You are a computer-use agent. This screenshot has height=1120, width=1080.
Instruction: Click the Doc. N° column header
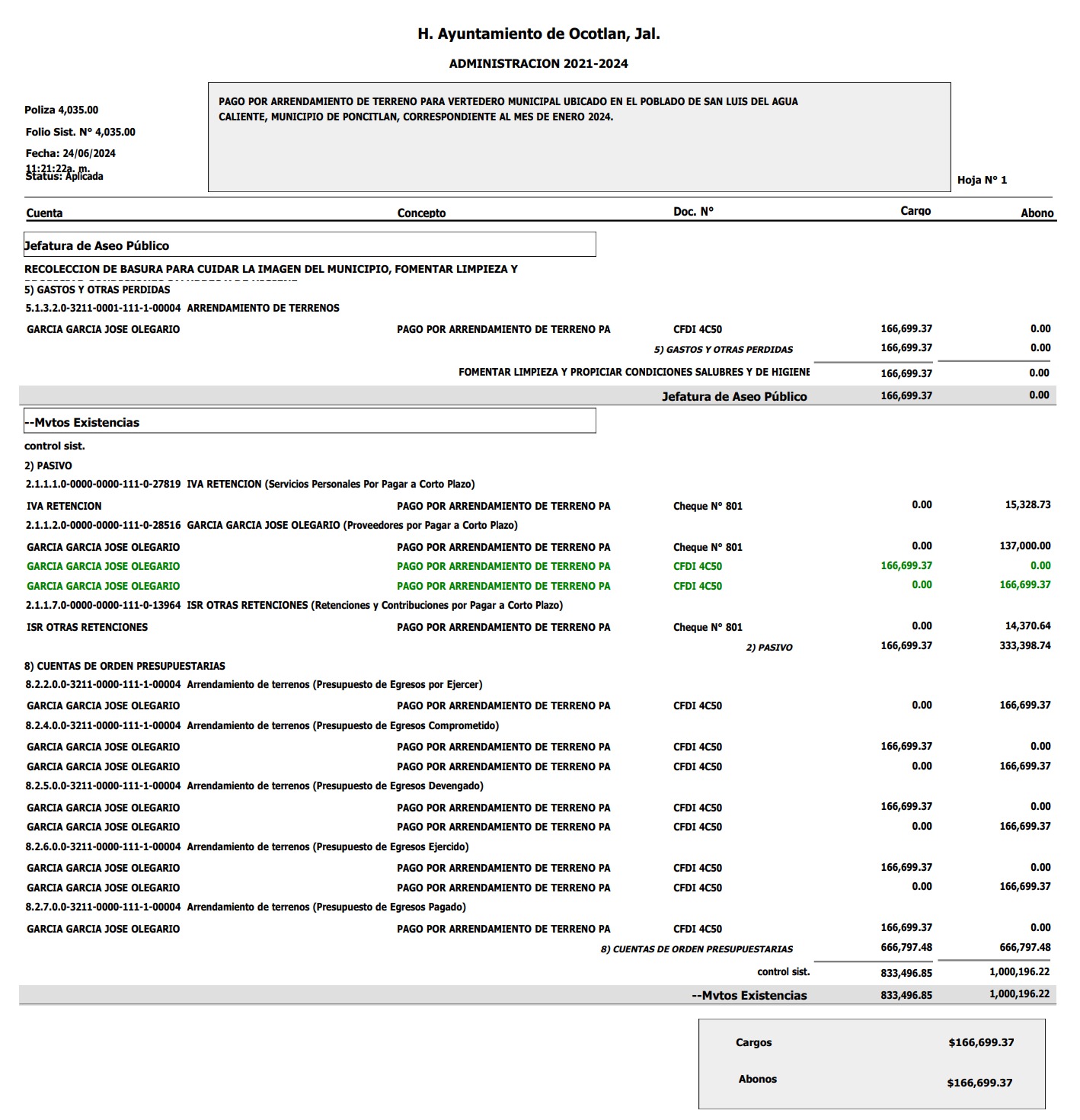tap(693, 212)
